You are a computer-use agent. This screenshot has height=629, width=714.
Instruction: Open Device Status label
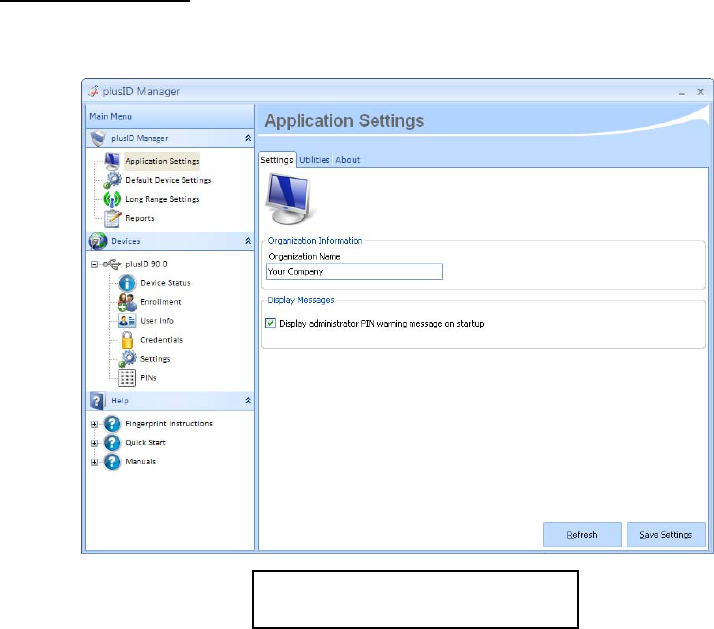[165, 283]
